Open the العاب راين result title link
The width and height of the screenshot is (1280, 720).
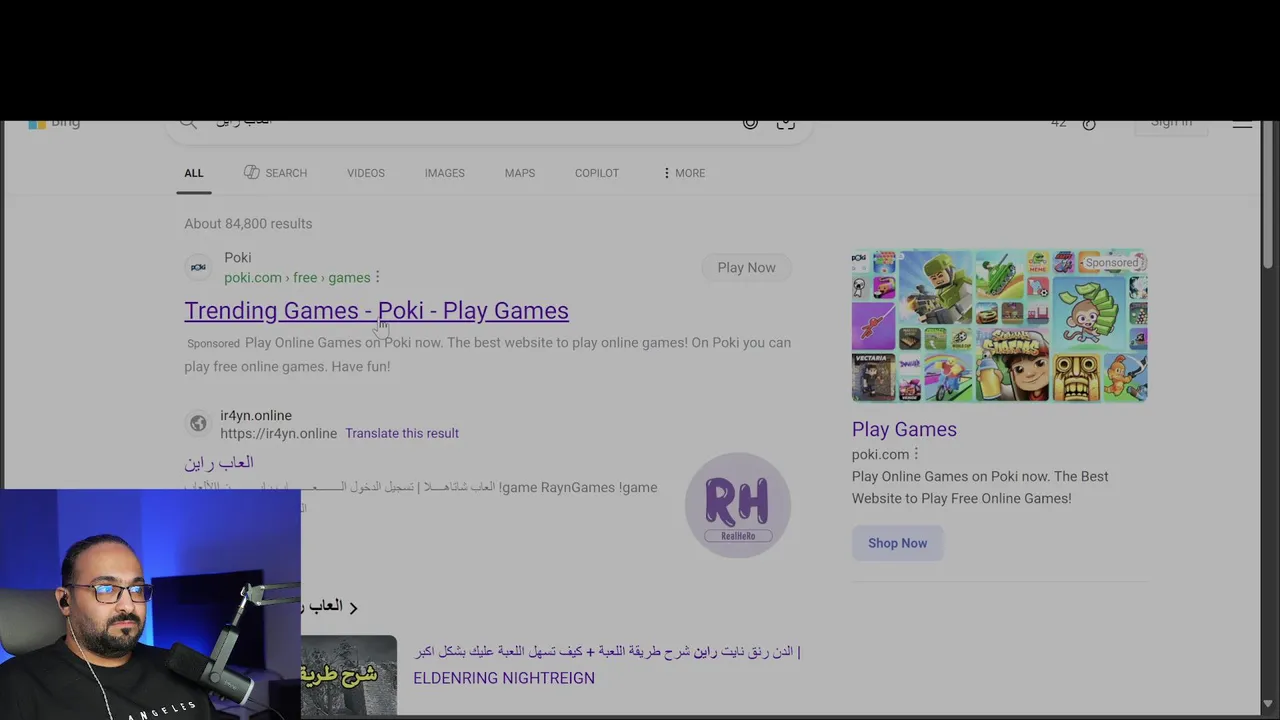point(219,462)
